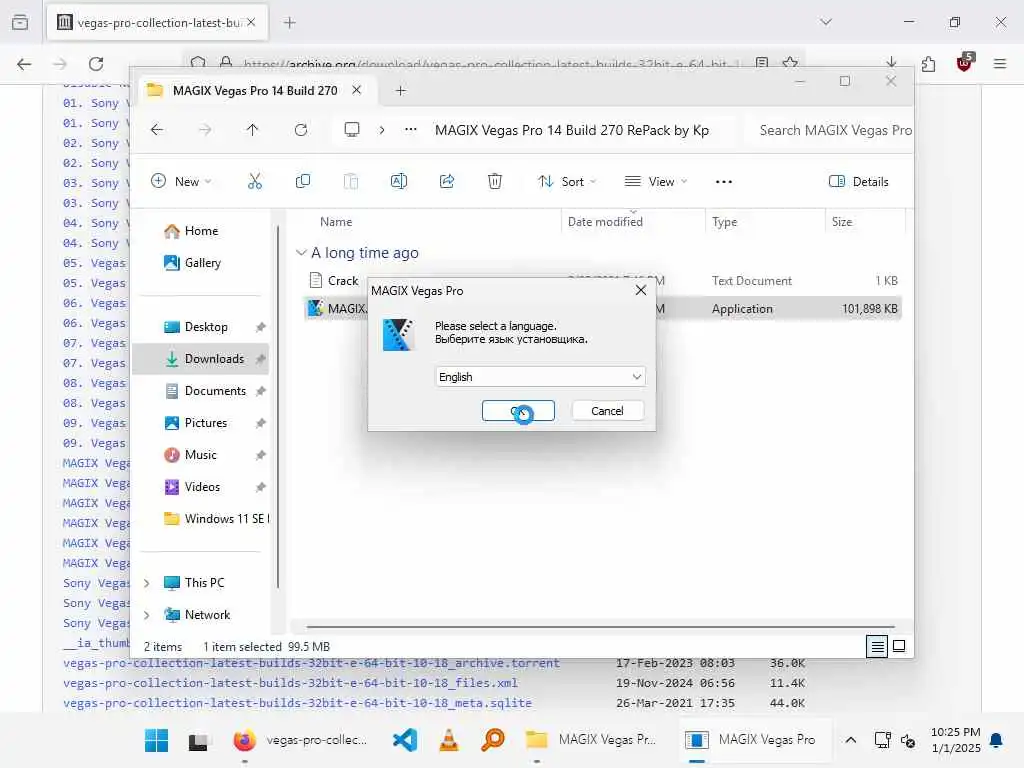
Task: Click the breadcrumb chevron in address bar
Action: (382, 130)
